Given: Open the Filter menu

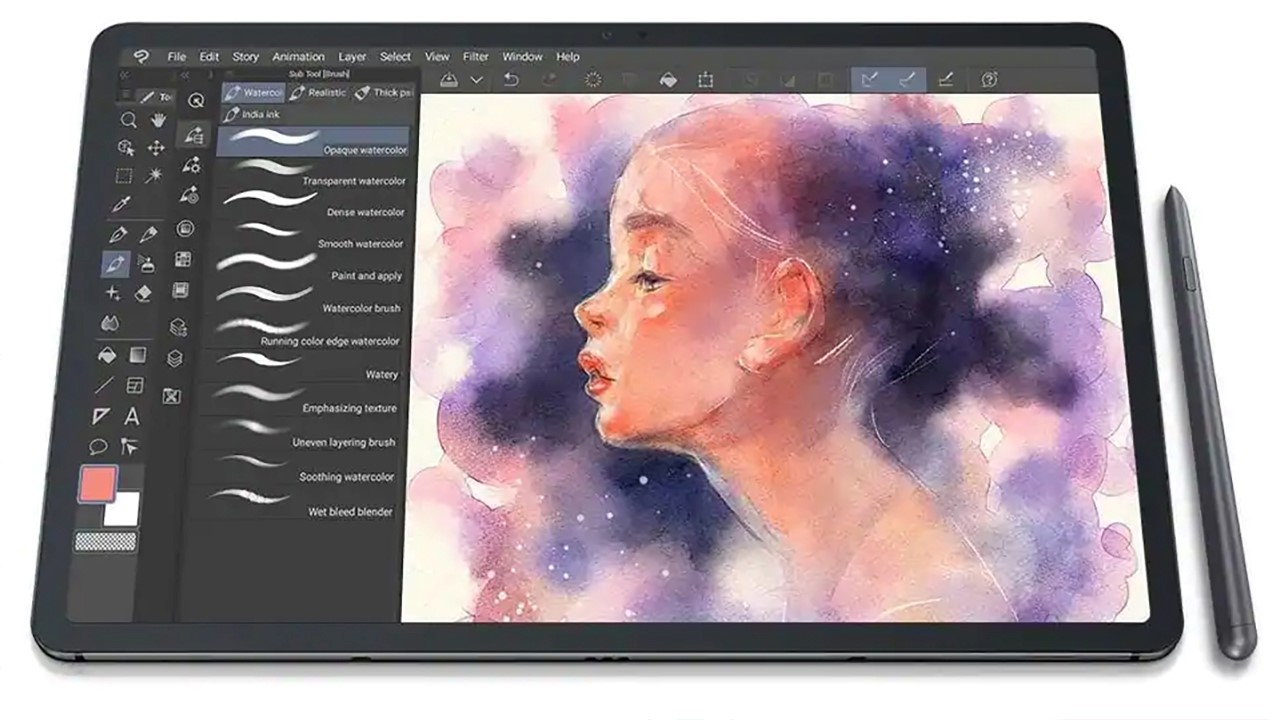Looking at the screenshot, I should pyautogui.click(x=476, y=57).
